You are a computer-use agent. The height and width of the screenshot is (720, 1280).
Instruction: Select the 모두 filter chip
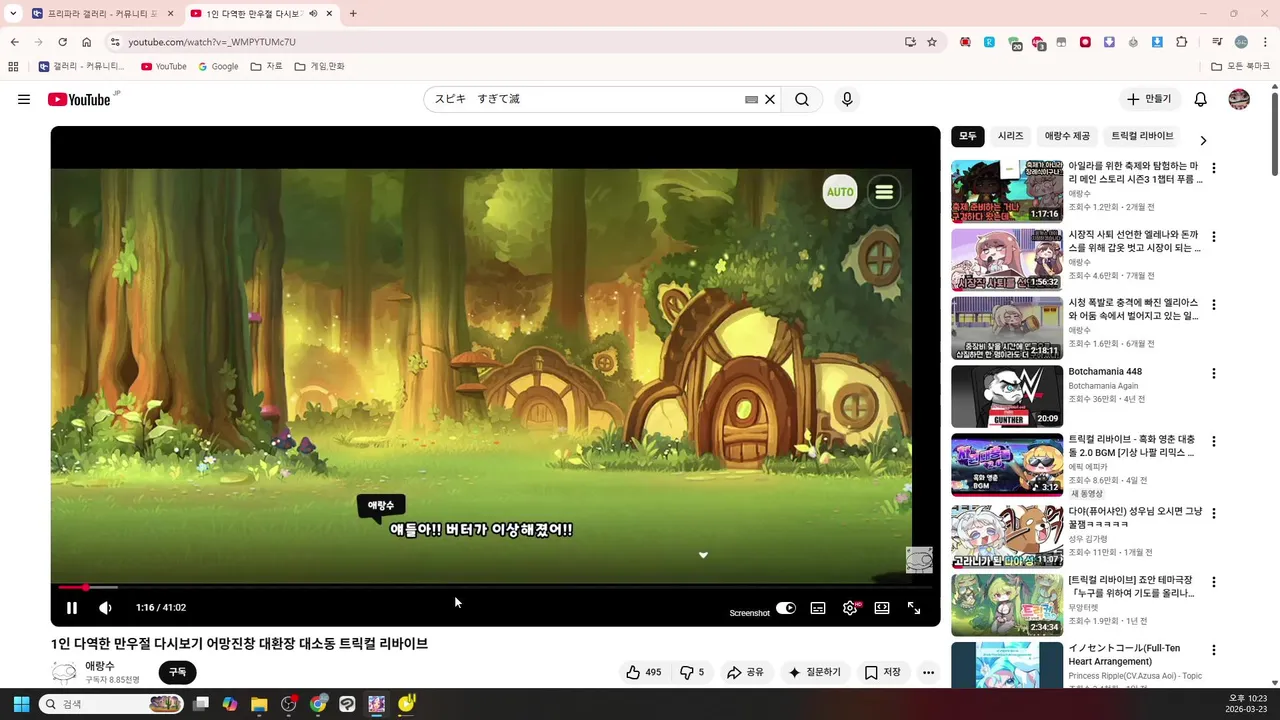[968, 136]
